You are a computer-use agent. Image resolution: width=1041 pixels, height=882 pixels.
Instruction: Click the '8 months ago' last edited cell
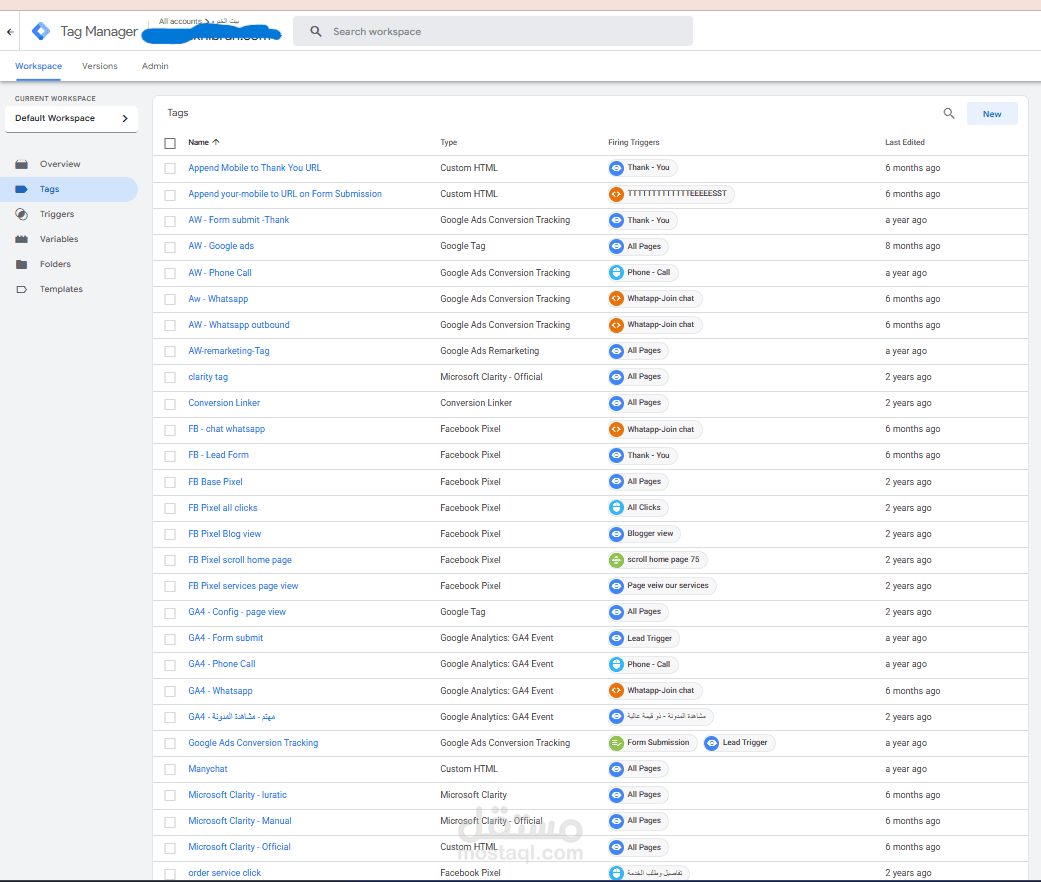pos(912,246)
